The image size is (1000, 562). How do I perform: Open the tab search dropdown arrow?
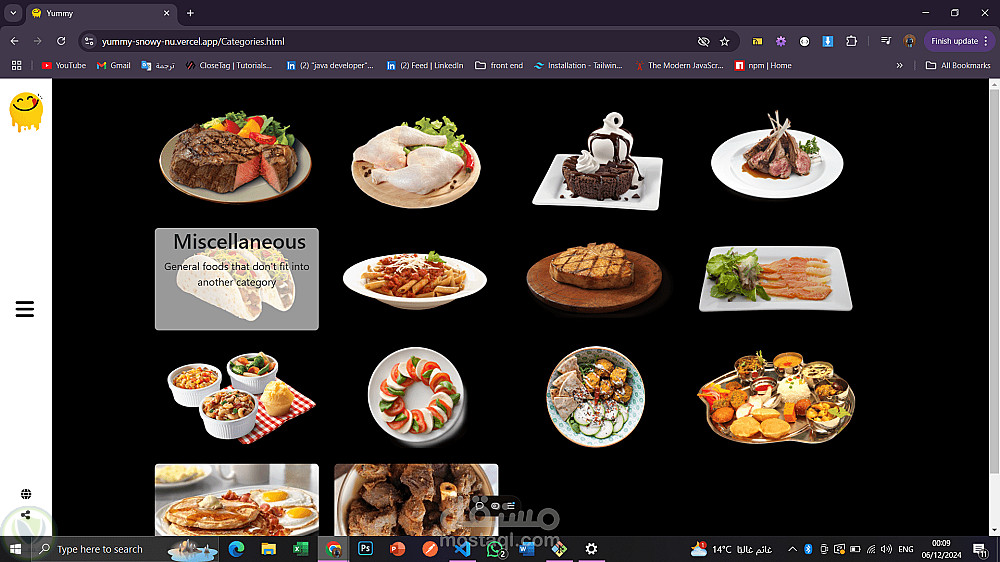[x=13, y=13]
